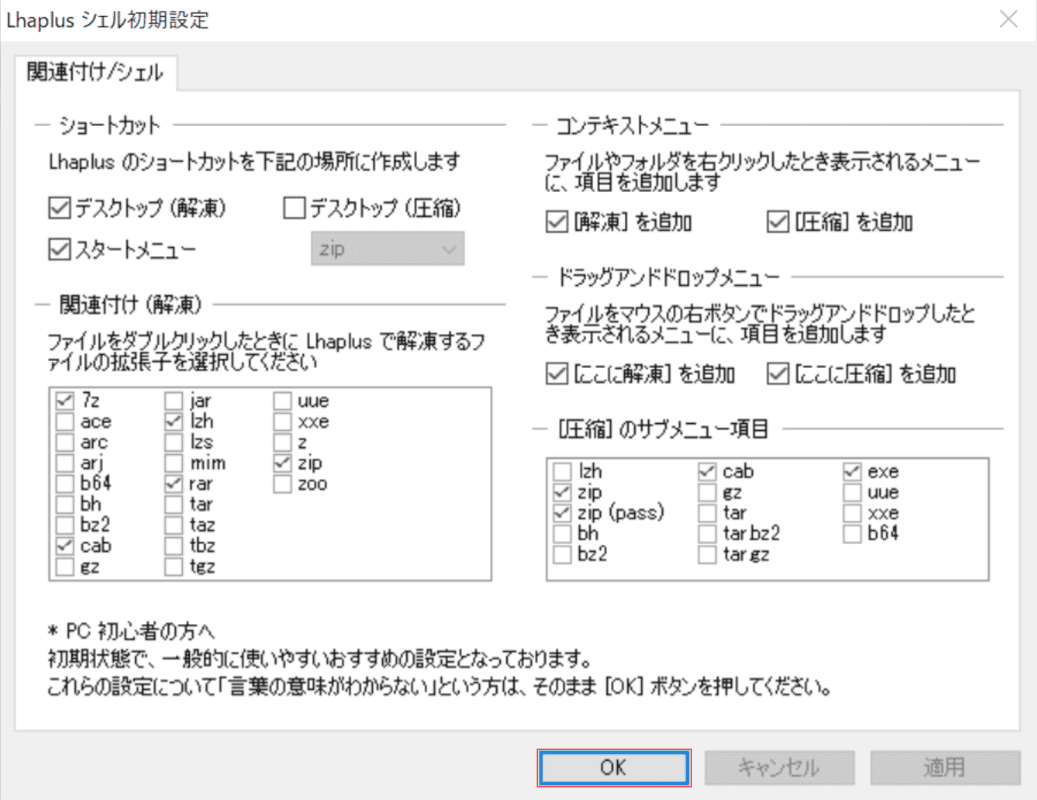1037x800 pixels.
Task: Uncheck スタートメニュー shortcut option
Action: (x=60, y=249)
